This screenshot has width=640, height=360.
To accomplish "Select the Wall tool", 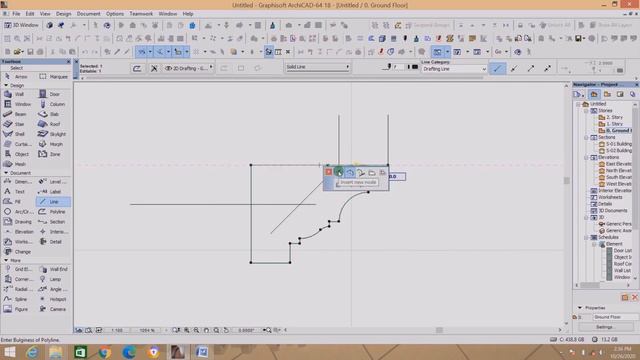I will click(15, 94).
